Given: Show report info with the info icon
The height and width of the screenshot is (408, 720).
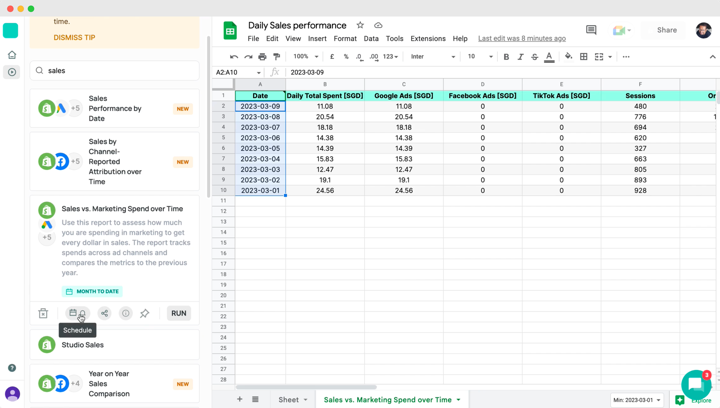Looking at the screenshot, I should coord(125,313).
